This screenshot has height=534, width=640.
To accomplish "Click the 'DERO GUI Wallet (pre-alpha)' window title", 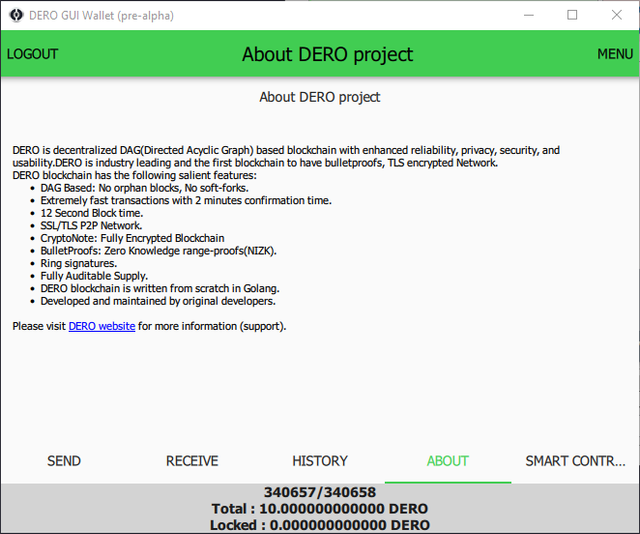I will coord(101,16).
